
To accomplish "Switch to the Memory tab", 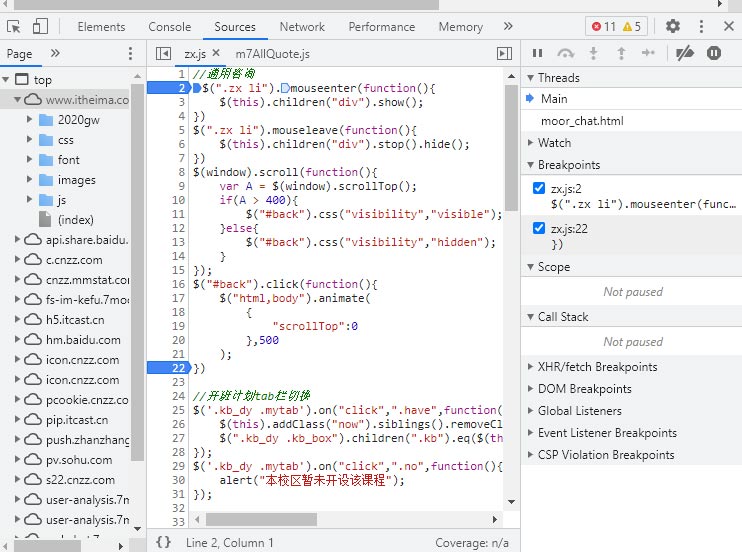I will coord(460,27).
